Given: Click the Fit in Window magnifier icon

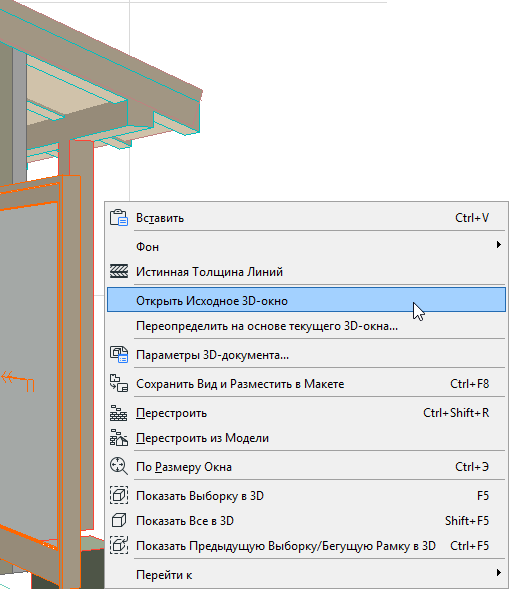Looking at the screenshot, I should click(x=119, y=466).
